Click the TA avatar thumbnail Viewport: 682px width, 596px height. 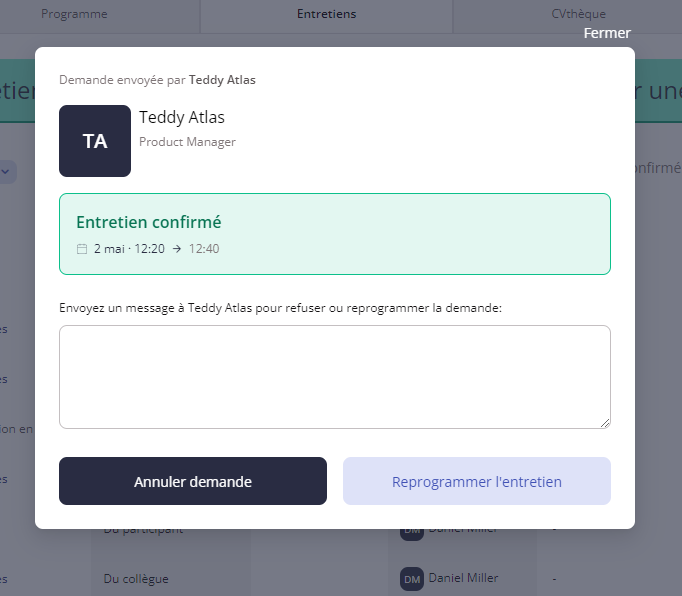click(x=95, y=141)
